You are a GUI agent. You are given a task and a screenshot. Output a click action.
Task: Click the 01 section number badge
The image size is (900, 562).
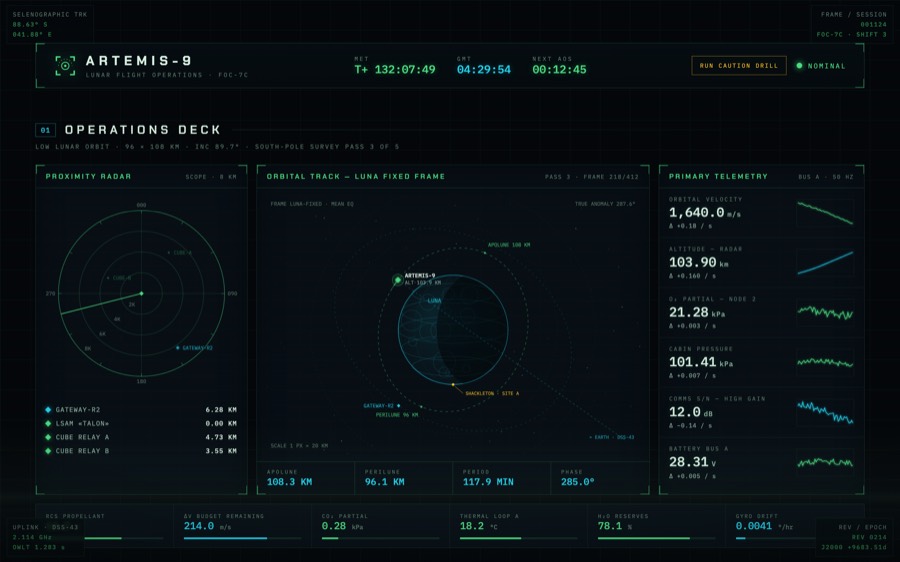pos(45,130)
